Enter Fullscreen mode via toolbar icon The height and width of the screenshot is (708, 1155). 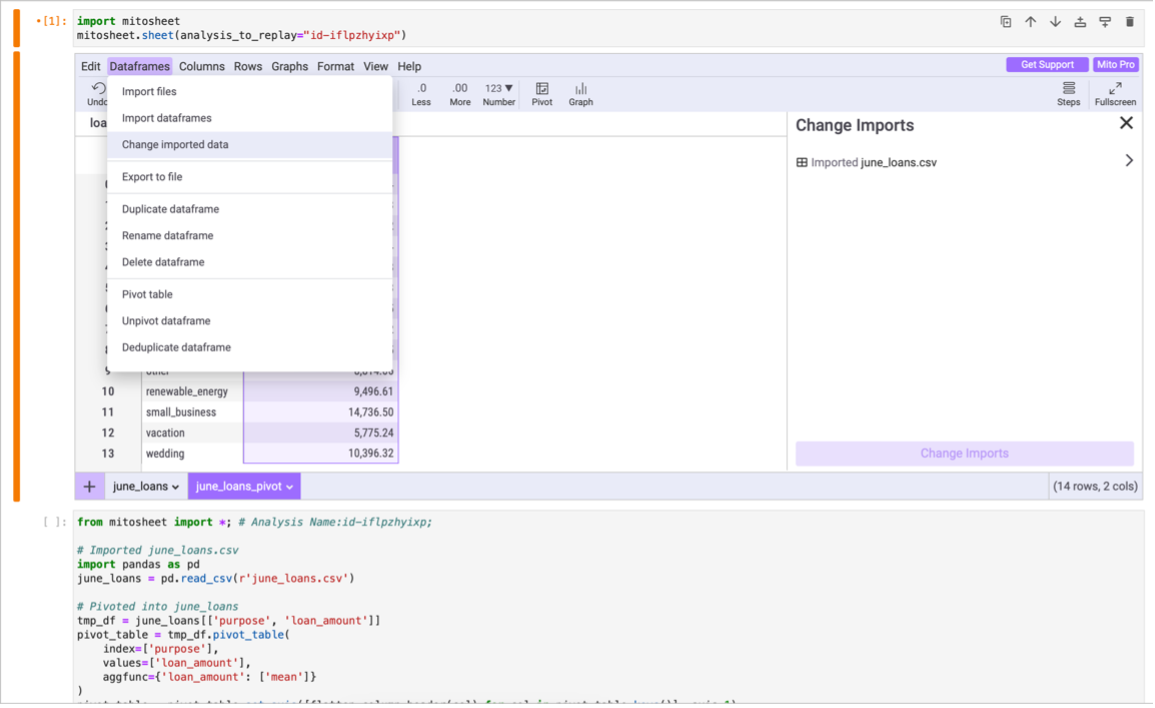point(1115,89)
